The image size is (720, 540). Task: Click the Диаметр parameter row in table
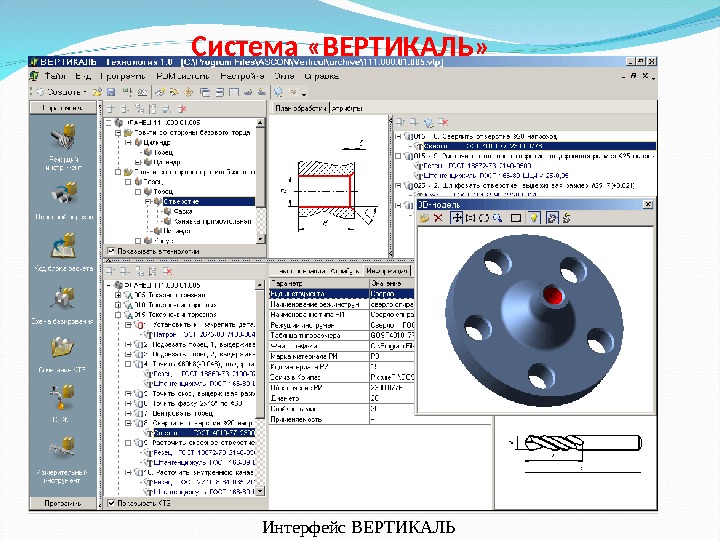click(x=342, y=398)
